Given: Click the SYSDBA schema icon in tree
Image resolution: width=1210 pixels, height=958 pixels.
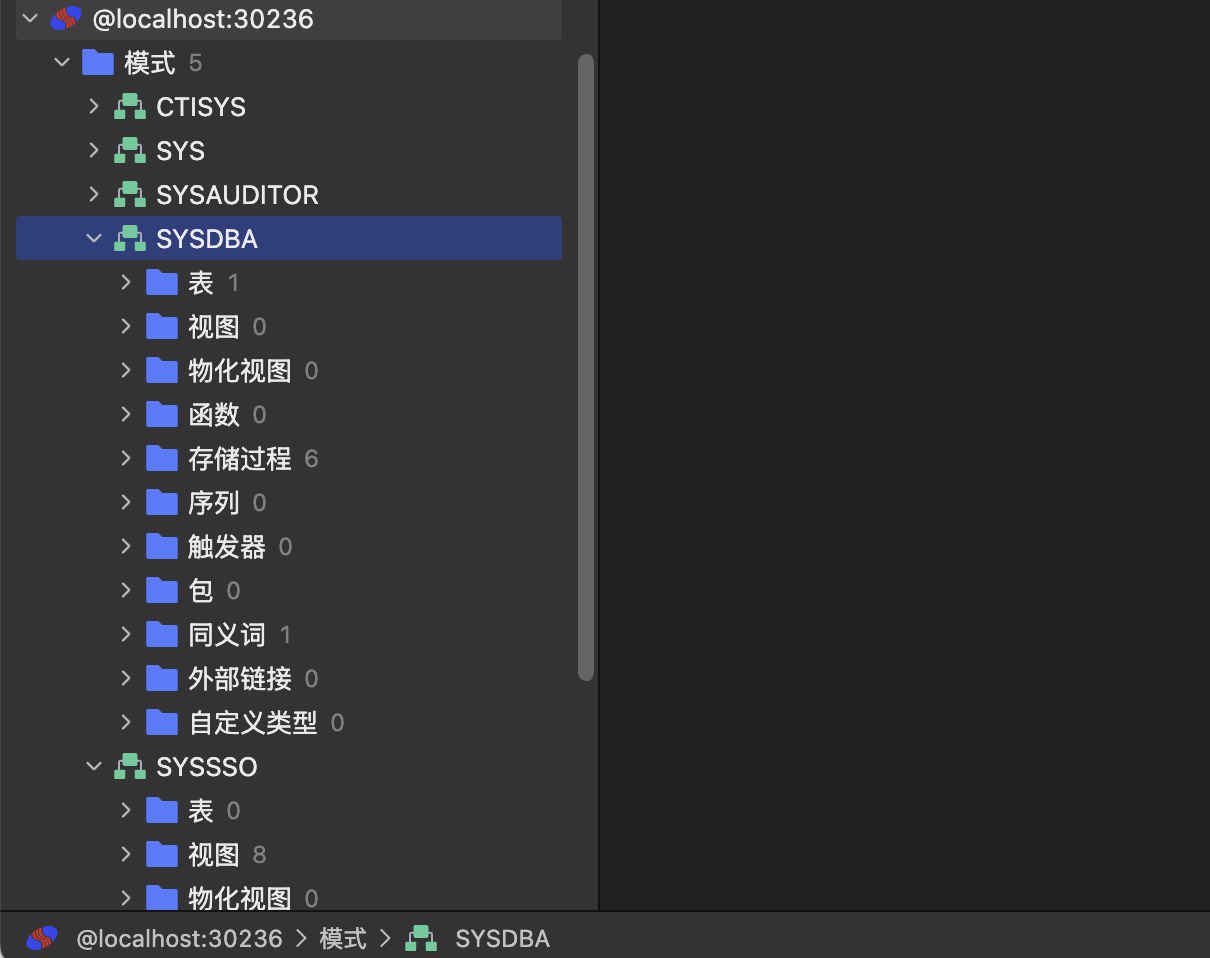Looking at the screenshot, I should click(130, 239).
